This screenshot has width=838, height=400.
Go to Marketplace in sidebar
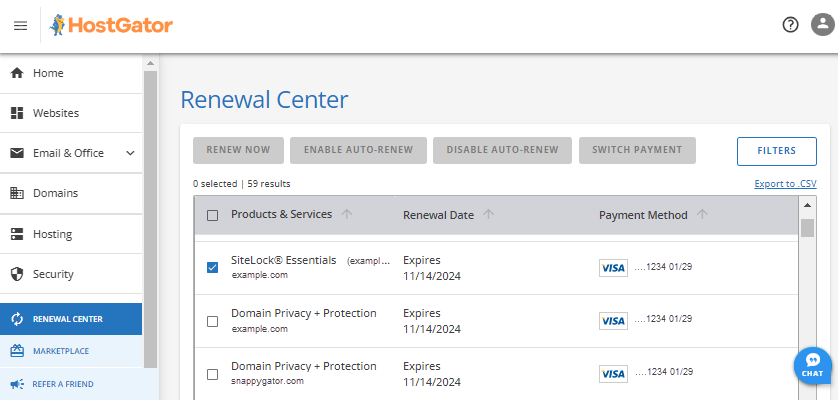(71, 351)
